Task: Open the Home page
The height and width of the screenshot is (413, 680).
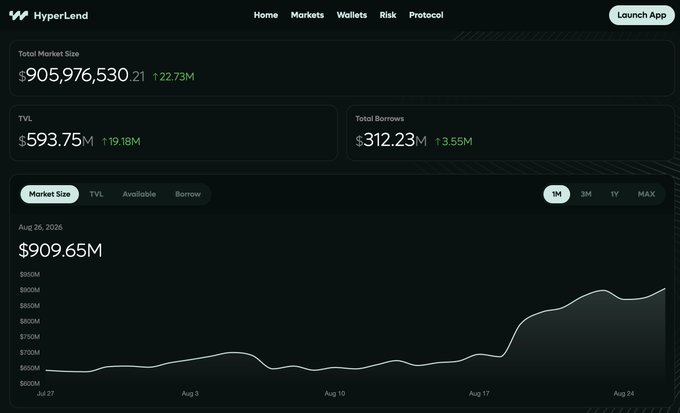Action: [x=266, y=15]
